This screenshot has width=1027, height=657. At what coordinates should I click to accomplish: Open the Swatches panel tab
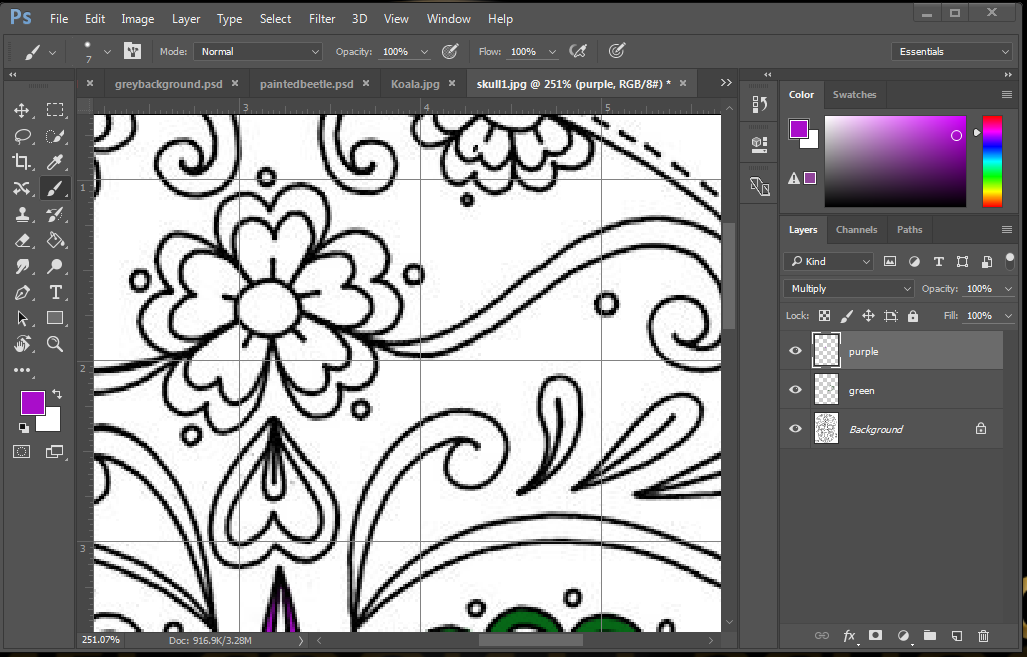(x=854, y=95)
